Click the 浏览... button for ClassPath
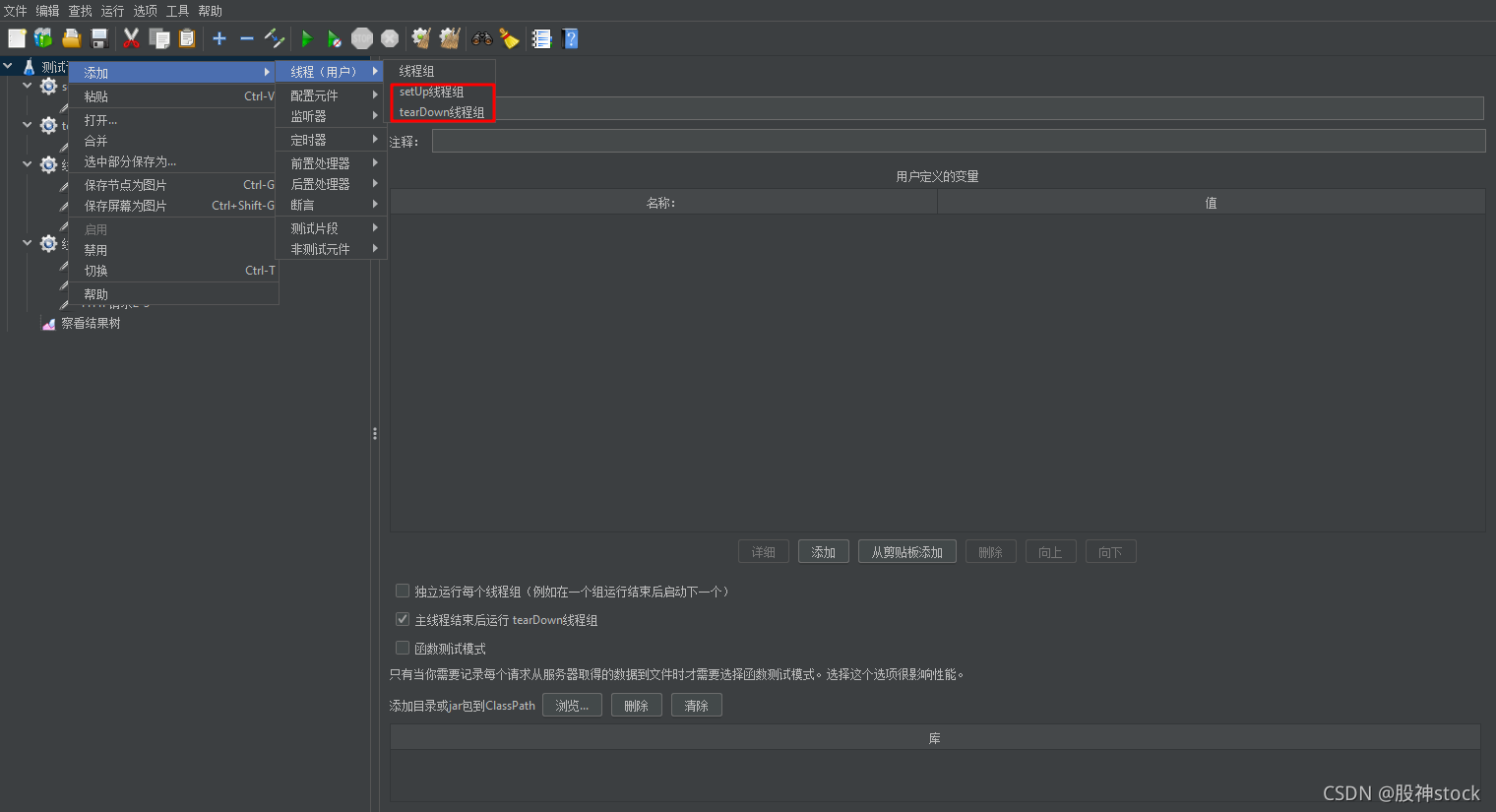Image resolution: width=1496 pixels, height=812 pixels. point(572,706)
